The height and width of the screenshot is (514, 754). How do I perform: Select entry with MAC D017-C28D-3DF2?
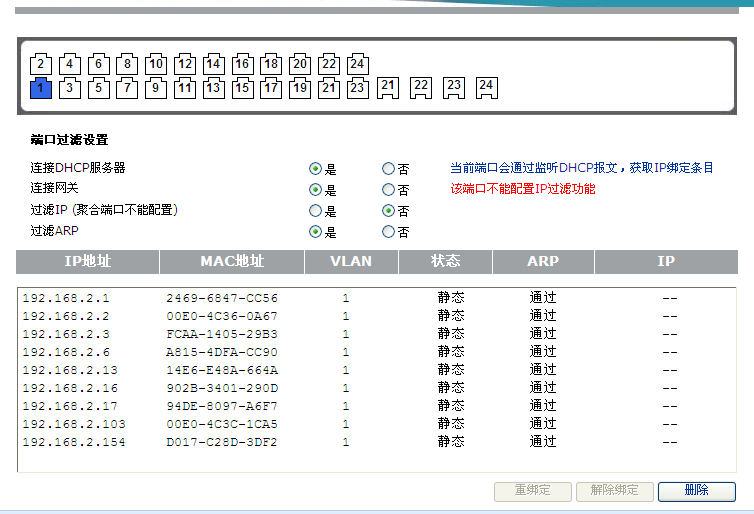coord(222,442)
